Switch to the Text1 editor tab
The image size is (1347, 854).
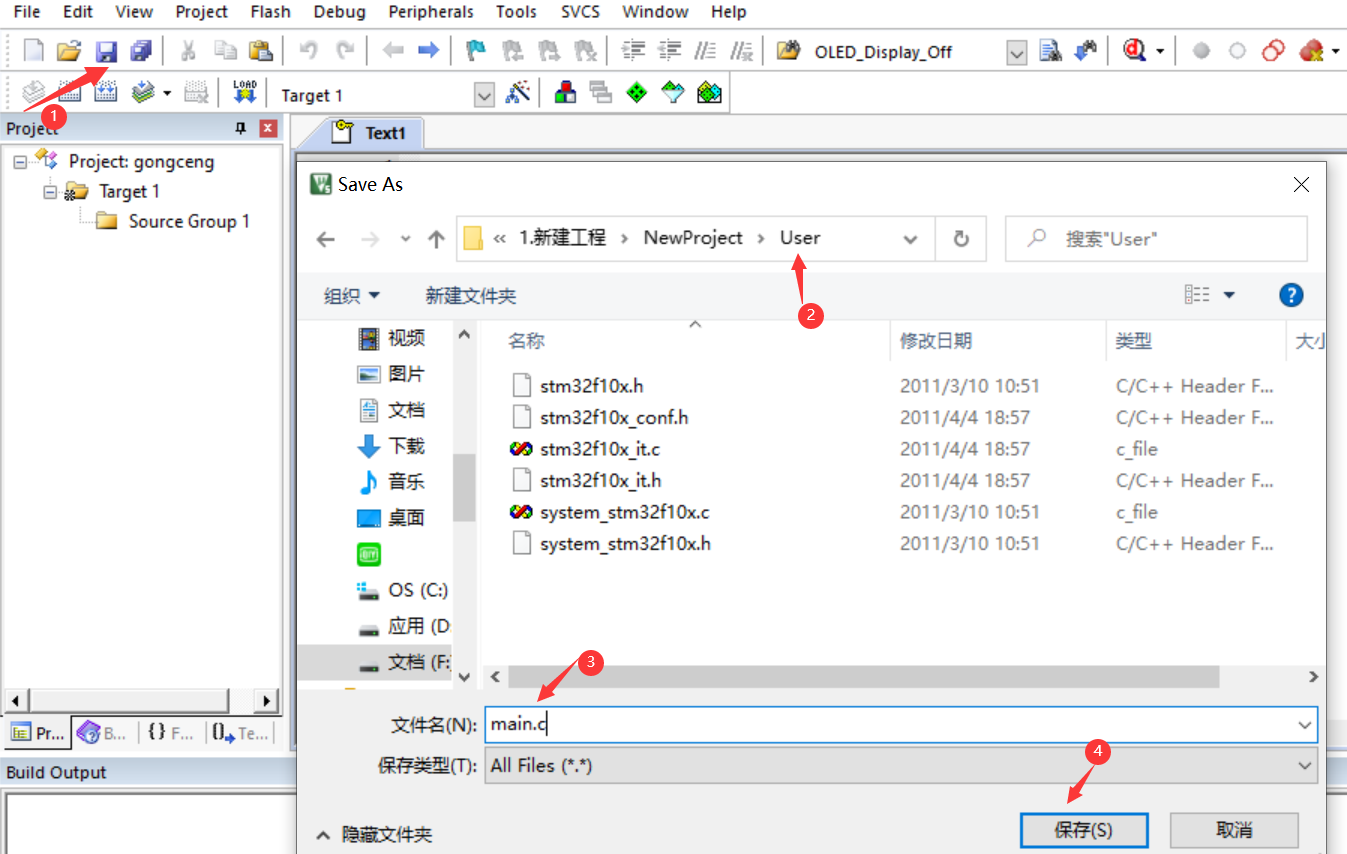click(375, 132)
